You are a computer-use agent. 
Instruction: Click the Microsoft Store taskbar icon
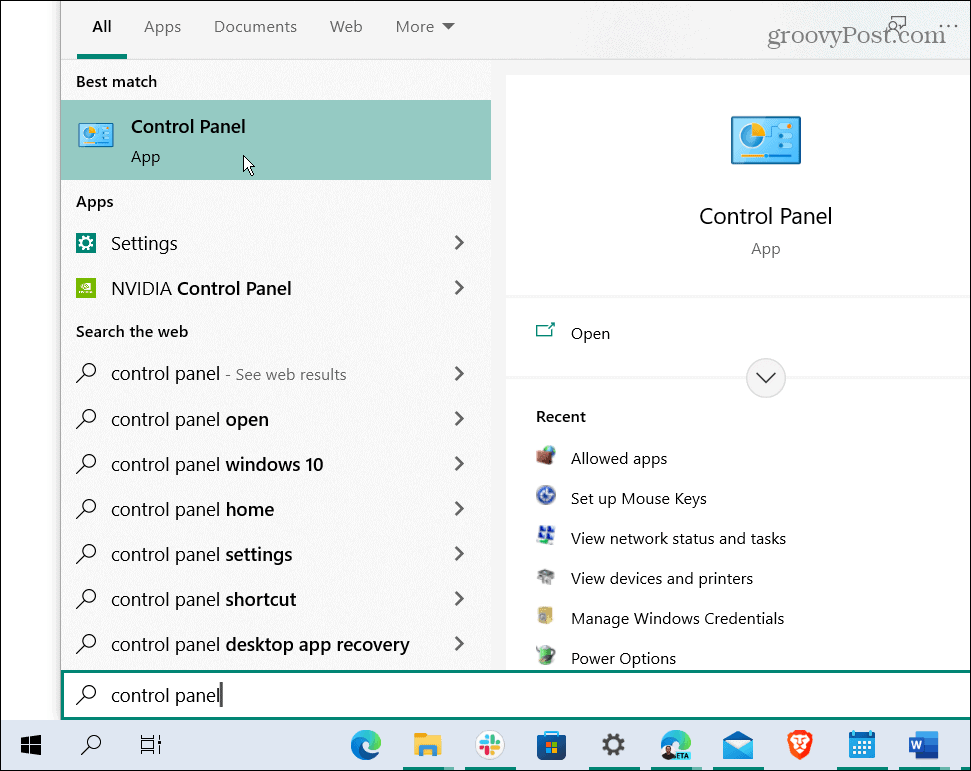point(551,745)
